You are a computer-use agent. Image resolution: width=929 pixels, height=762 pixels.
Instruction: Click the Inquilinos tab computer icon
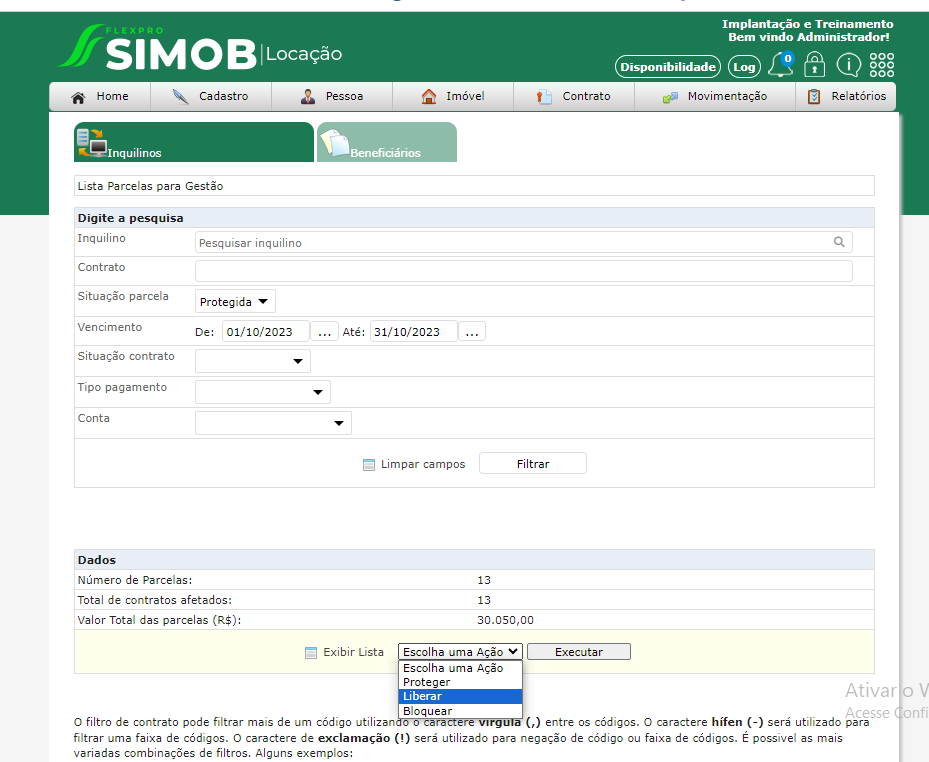92,143
